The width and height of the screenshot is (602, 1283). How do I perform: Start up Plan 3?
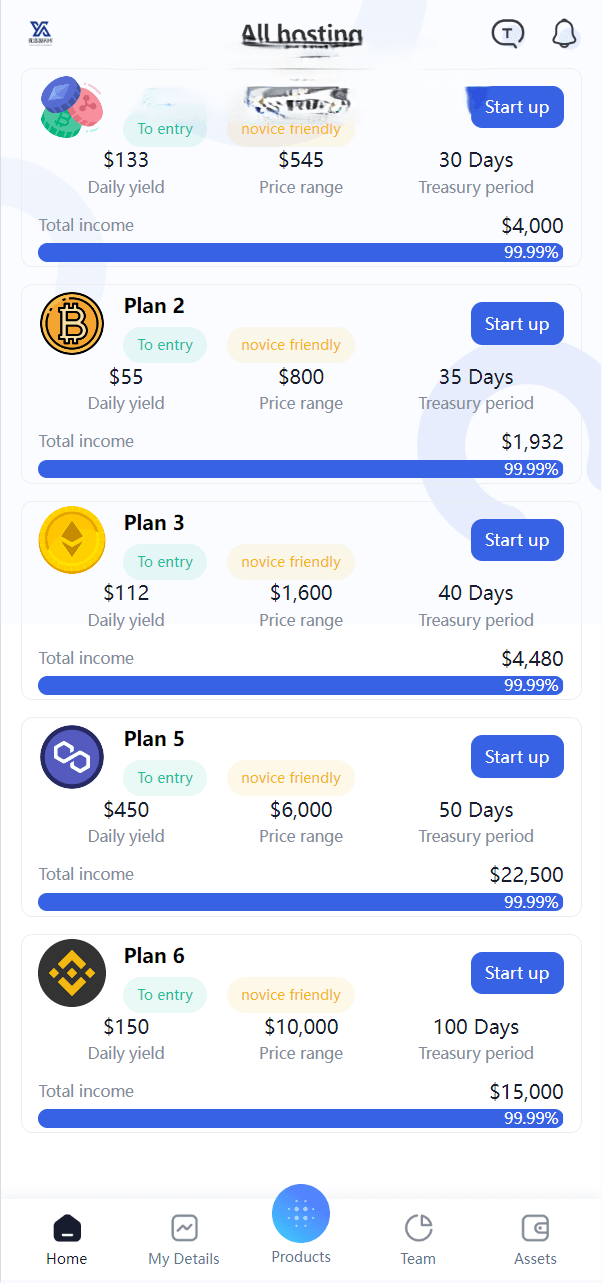click(517, 540)
